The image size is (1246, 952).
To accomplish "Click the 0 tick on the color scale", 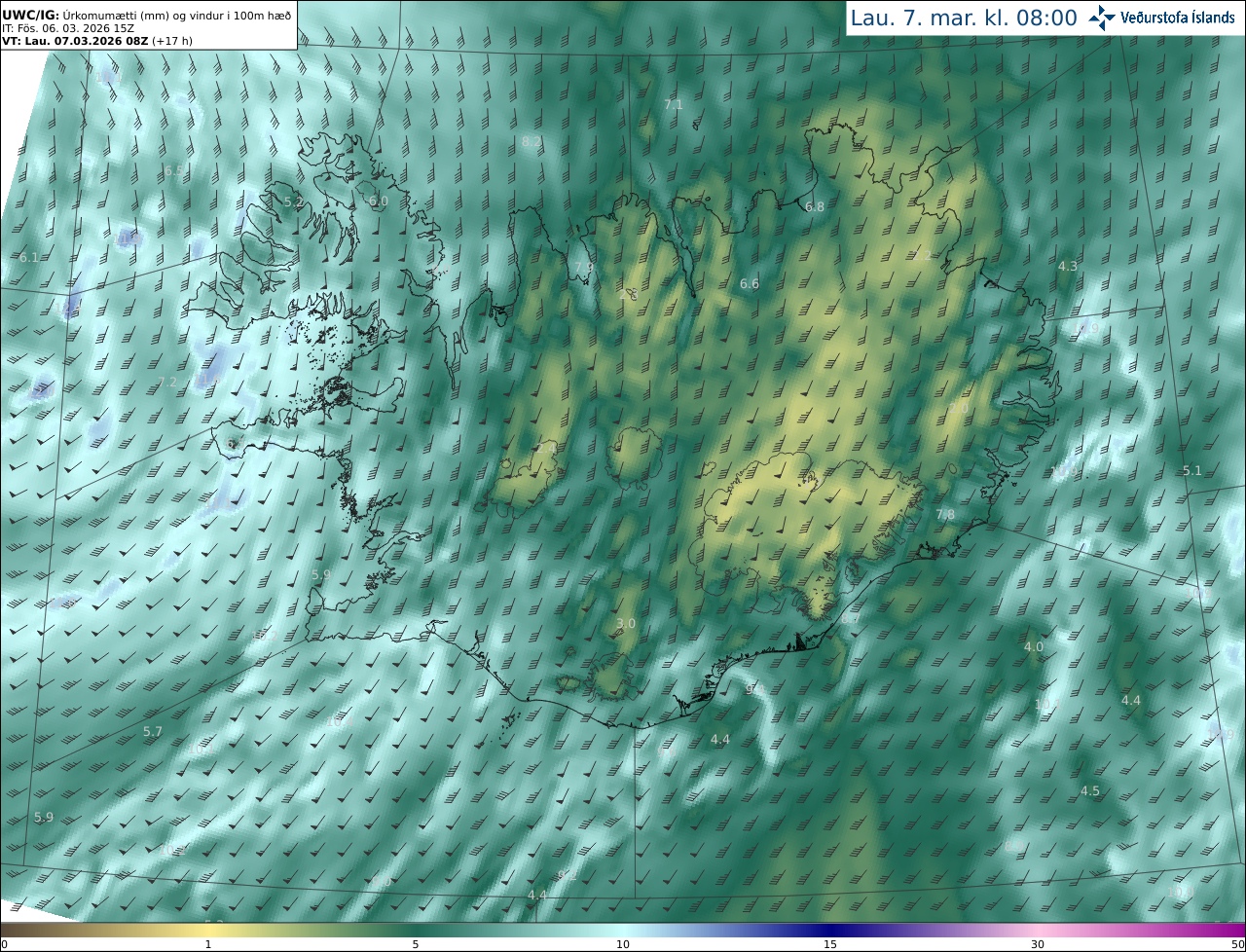I will click(x=4, y=944).
